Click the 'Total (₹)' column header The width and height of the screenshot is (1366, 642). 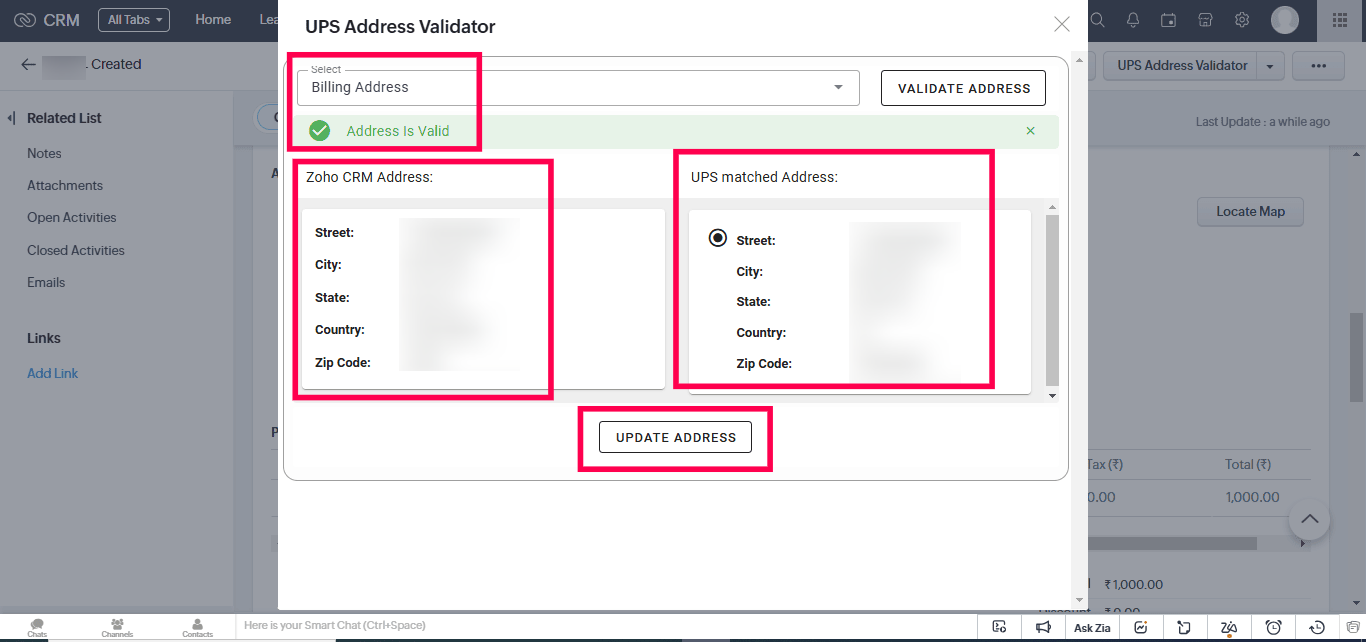click(1248, 465)
